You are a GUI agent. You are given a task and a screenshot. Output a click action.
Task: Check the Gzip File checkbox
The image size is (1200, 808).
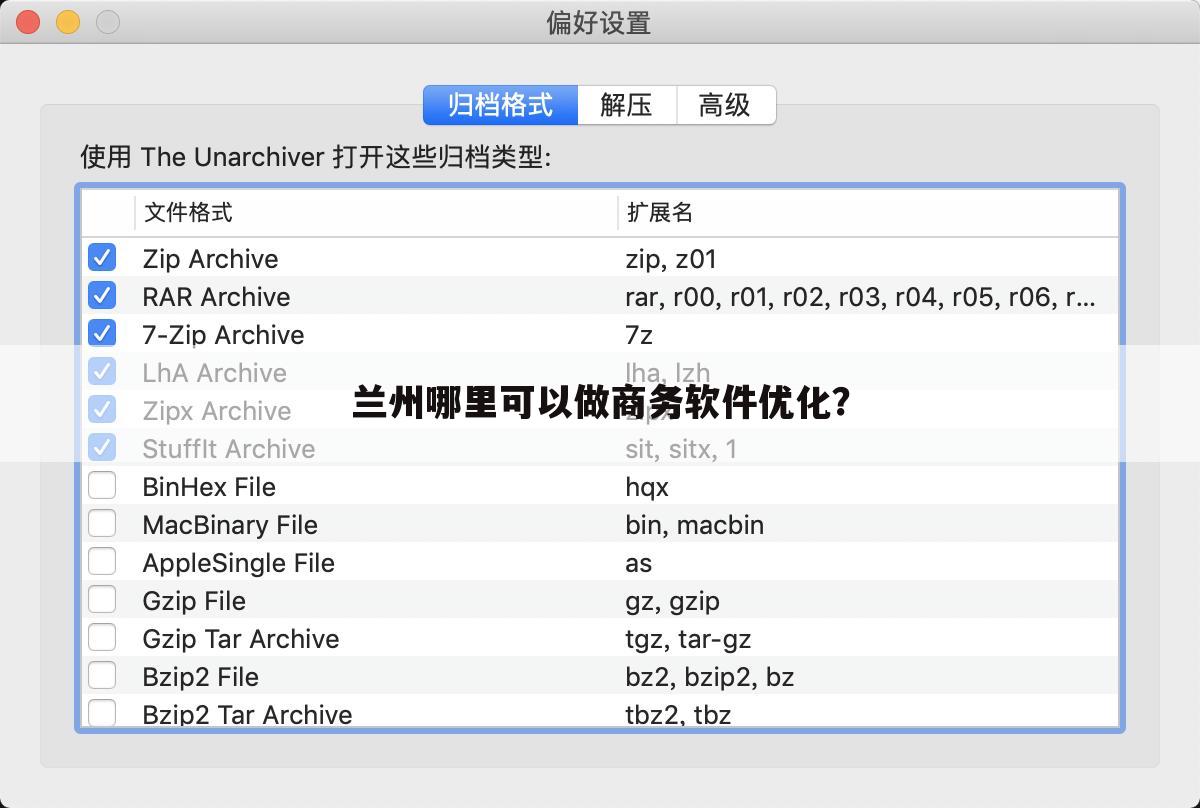point(102,599)
